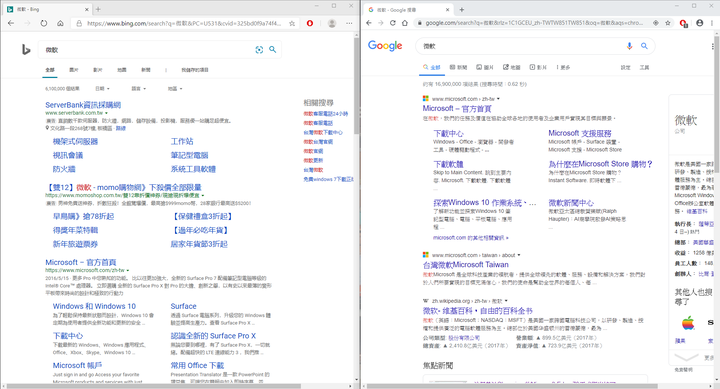Image resolution: width=720 pixels, height=389 pixels.
Task: Switch to the Bing 地圖 maps tab
Action: coord(121,70)
